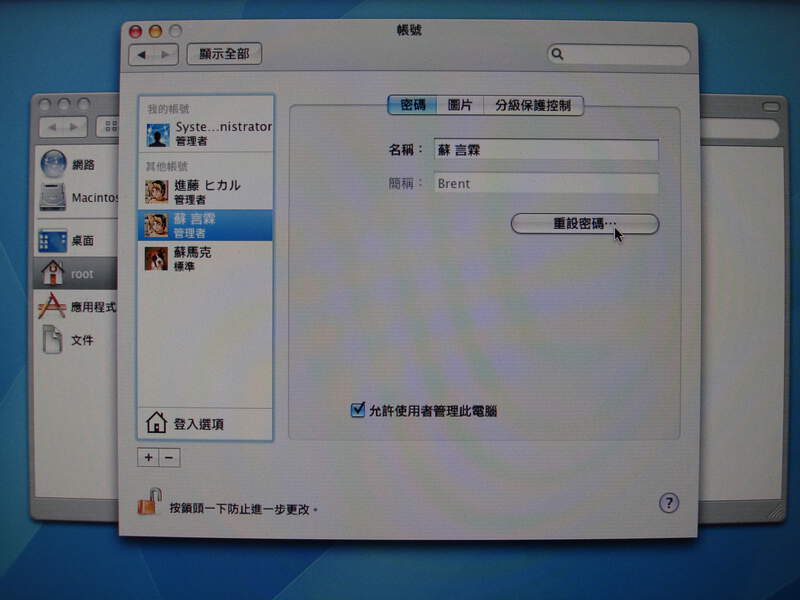Select the 進藤 ヒカル account avatar
This screenshot has width=800, height=600.
click(157, 192)
